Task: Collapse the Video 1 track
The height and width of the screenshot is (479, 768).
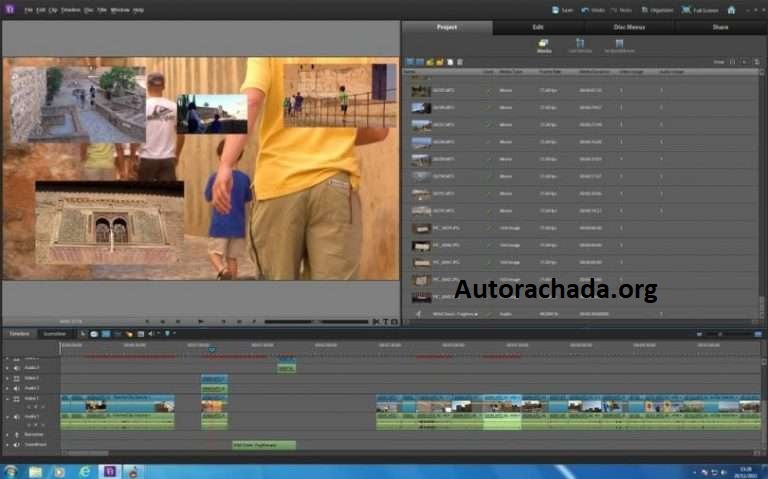Action: click(7, 399)
